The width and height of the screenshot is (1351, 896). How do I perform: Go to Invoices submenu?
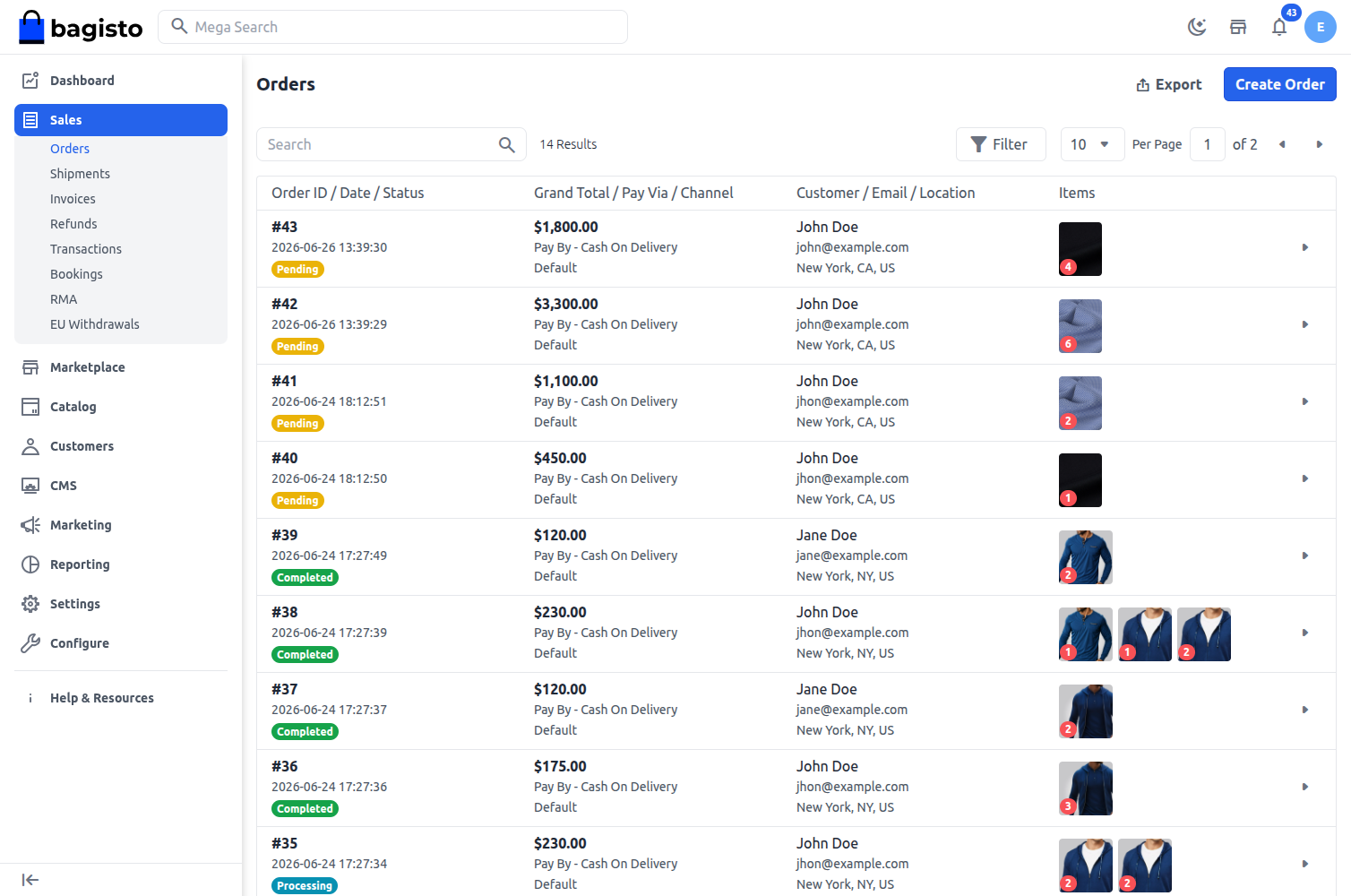coord(73,199)
